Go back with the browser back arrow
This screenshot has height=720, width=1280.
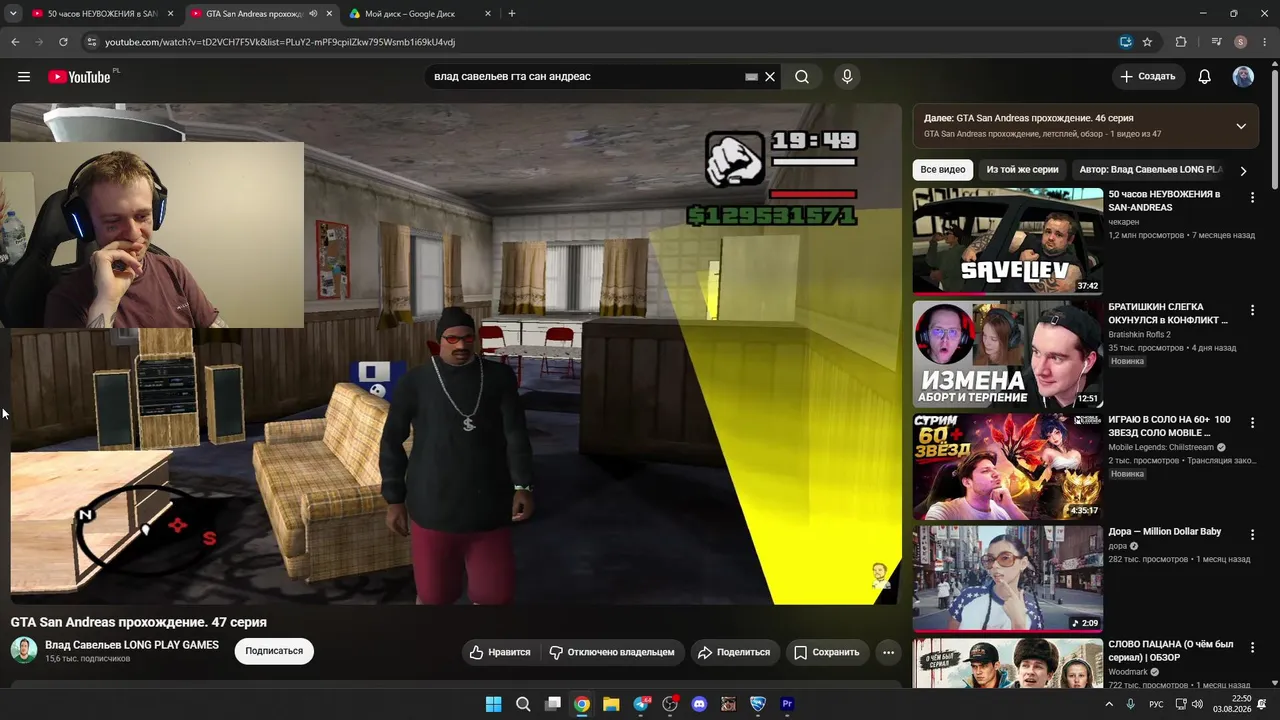[x=15, y=42]
